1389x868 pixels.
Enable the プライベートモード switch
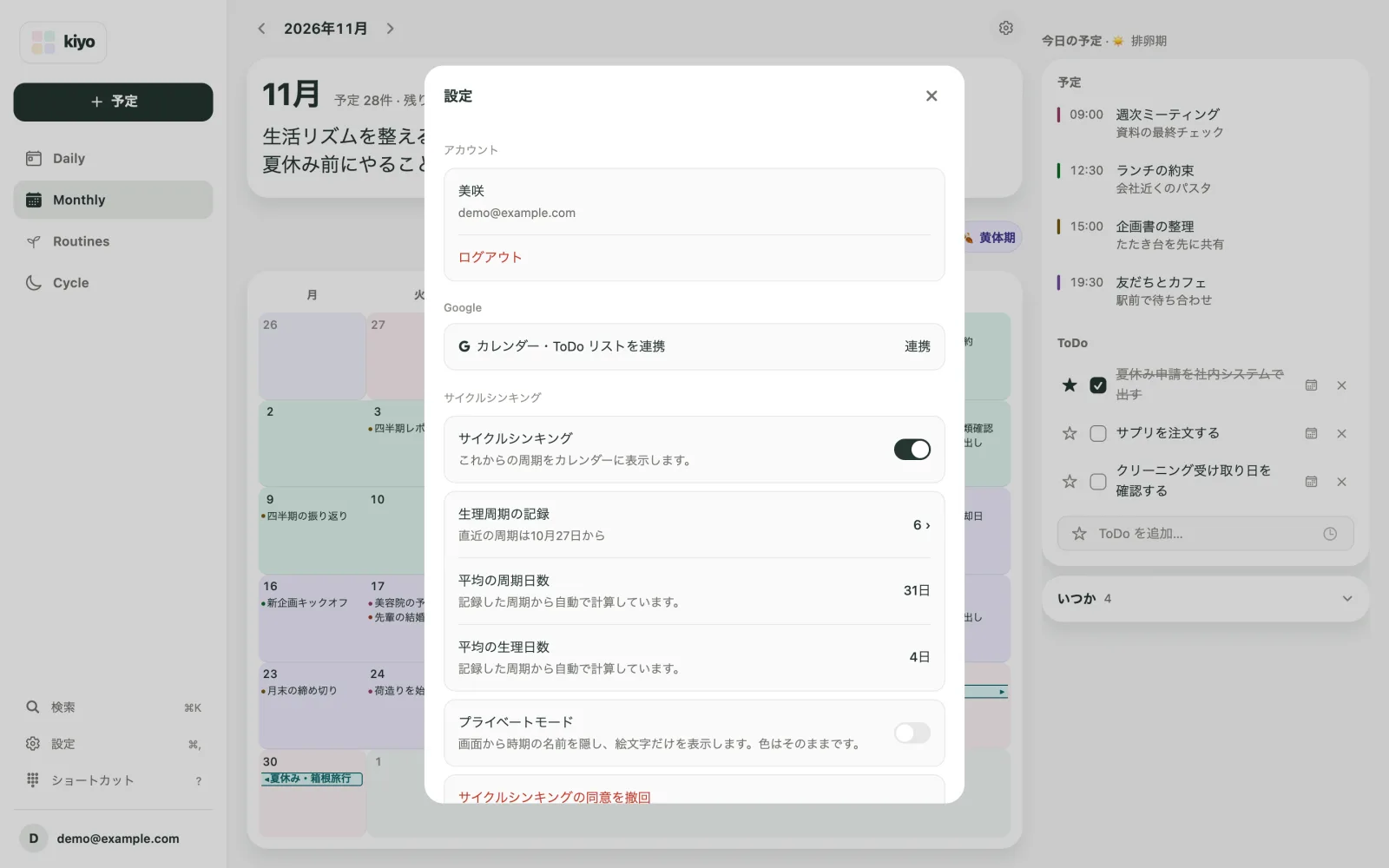coord(912,733)
